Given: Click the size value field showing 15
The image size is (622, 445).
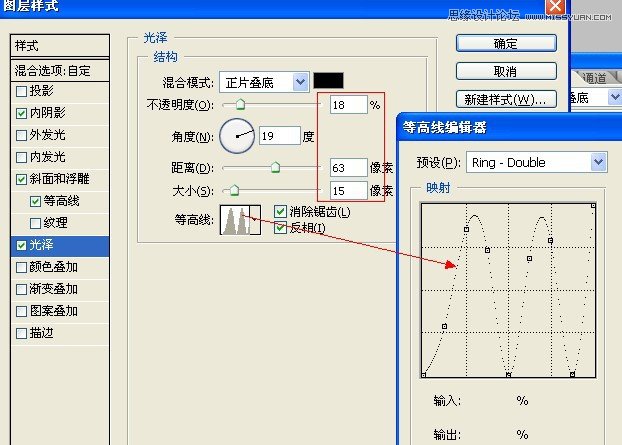Looking at the screenshot, I should [x=348, y=191].
